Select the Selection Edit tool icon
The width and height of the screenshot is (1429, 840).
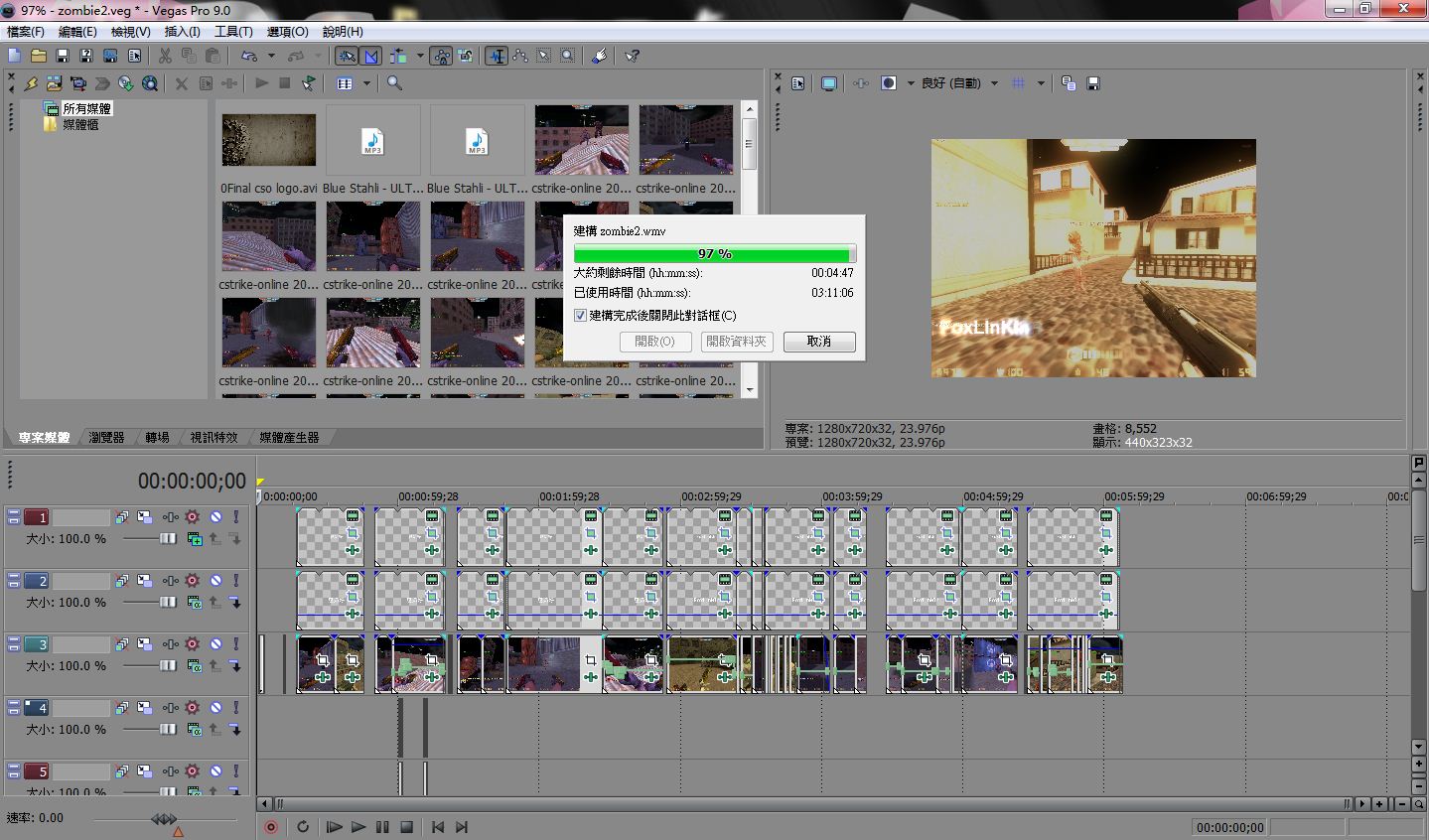pyautogui.click(x=543, y=56)
